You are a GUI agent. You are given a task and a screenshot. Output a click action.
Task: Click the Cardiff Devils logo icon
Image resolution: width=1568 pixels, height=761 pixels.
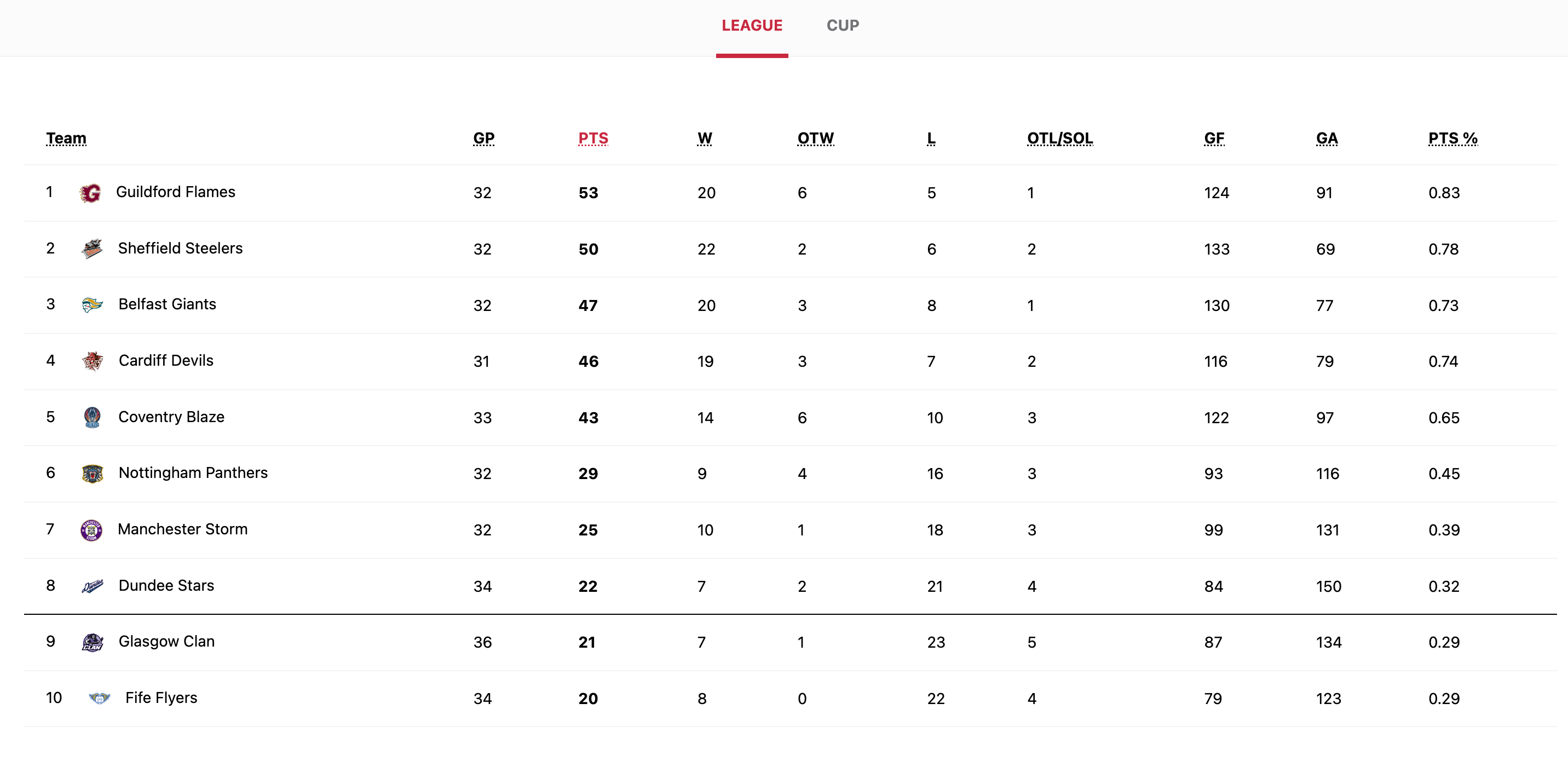click(x=93, y=361)
